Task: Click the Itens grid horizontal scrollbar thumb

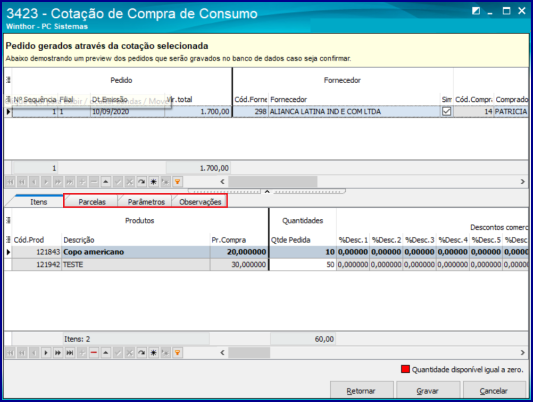Action: [249, 353]
